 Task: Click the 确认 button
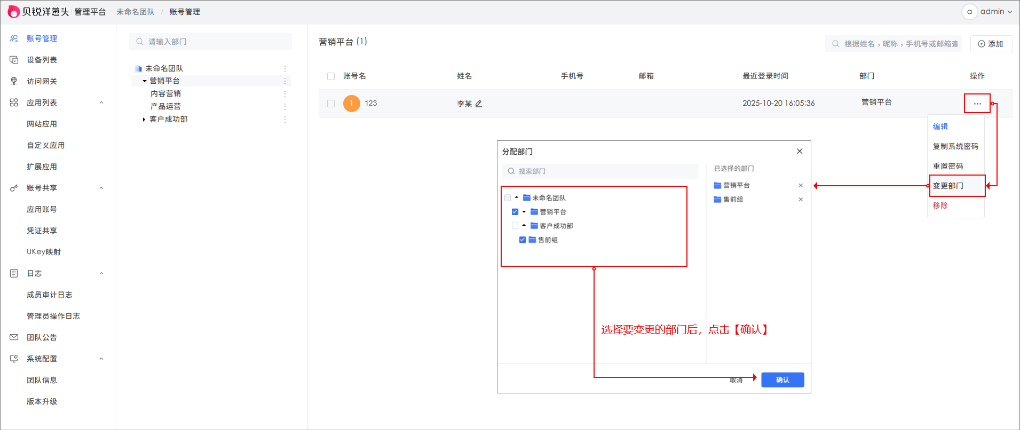point(782,380)
